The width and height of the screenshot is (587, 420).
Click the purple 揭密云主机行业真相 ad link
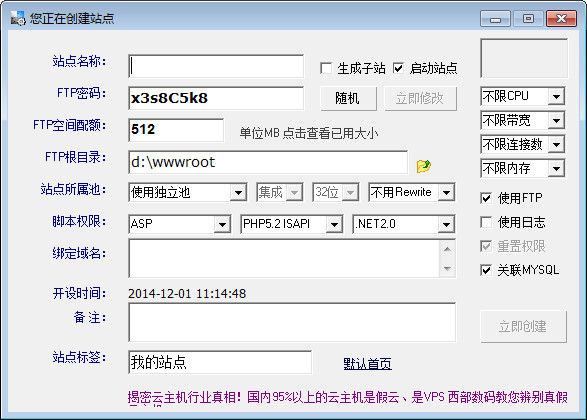pyautogui.click(x=347, y=397)
